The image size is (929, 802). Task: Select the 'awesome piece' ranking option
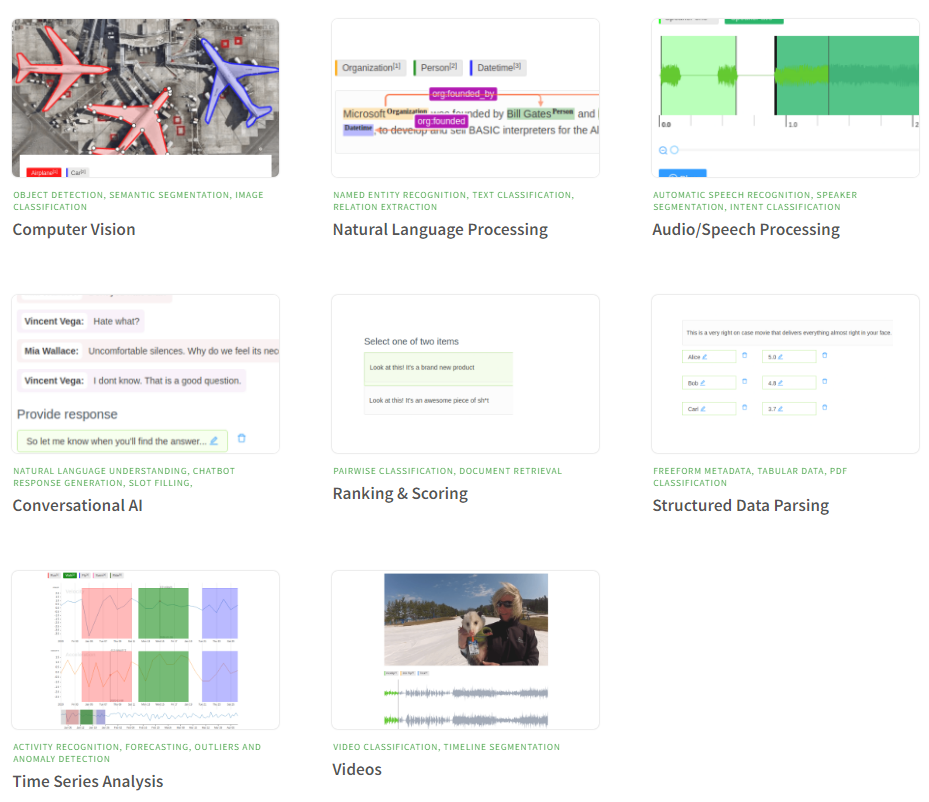[438, 400]
